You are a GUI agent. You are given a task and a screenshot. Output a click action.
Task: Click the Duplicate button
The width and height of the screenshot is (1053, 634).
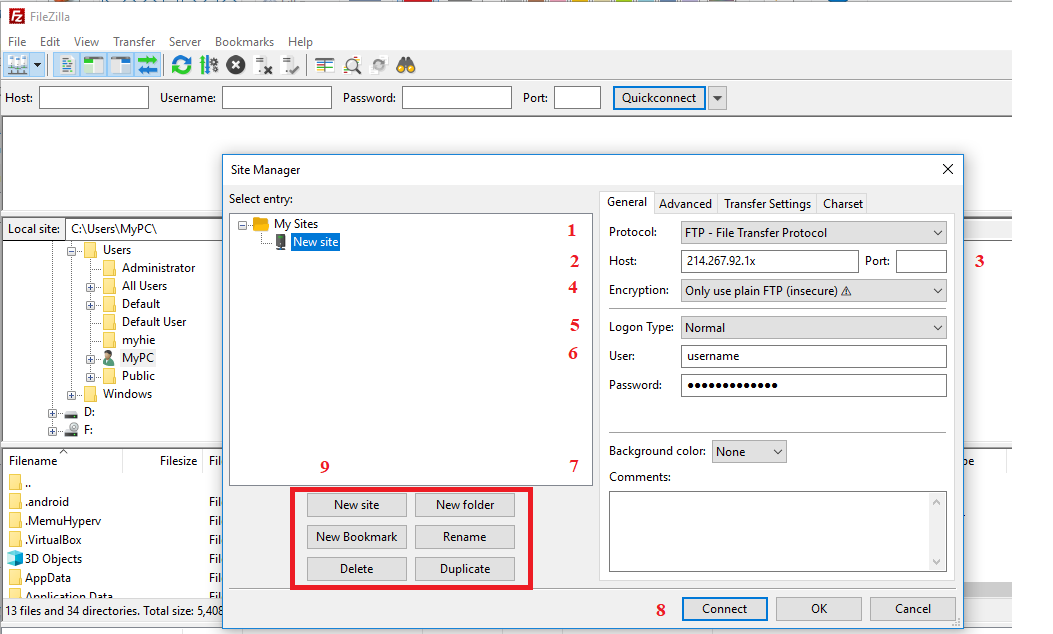(x=465, y=569)
